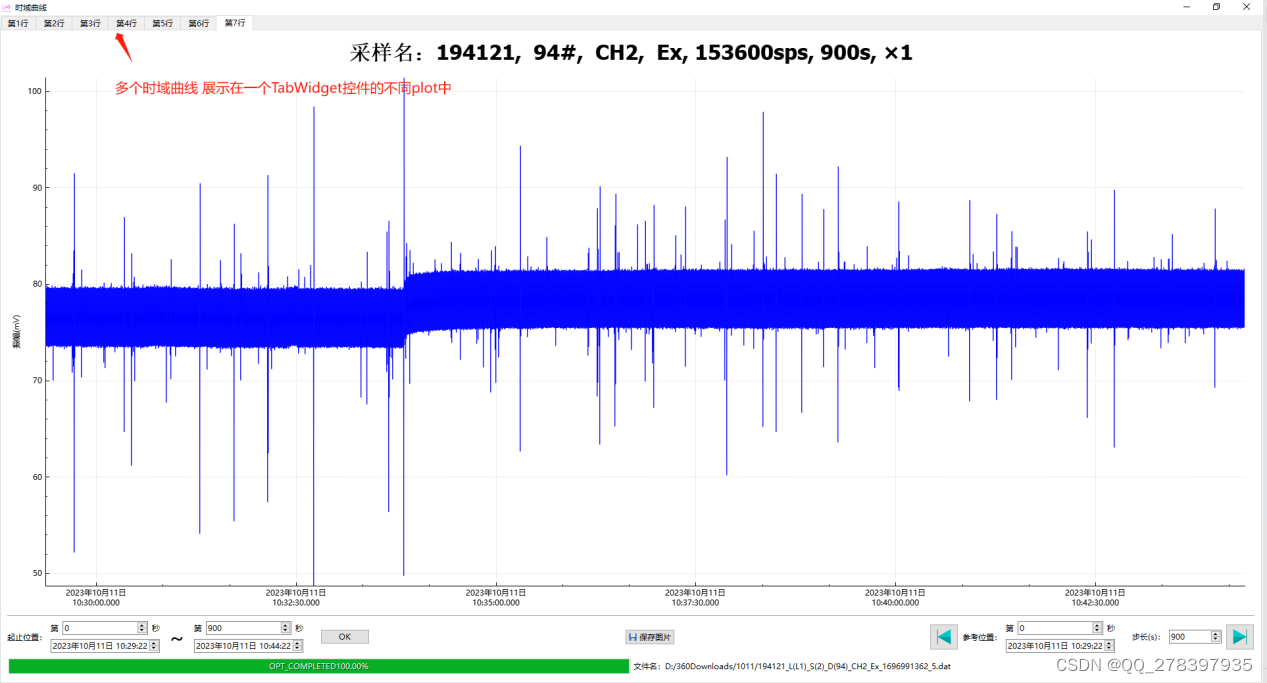
Task: Click the save icon on 保存图片 button
Action: pyautogui.click(x=632, y=636)
